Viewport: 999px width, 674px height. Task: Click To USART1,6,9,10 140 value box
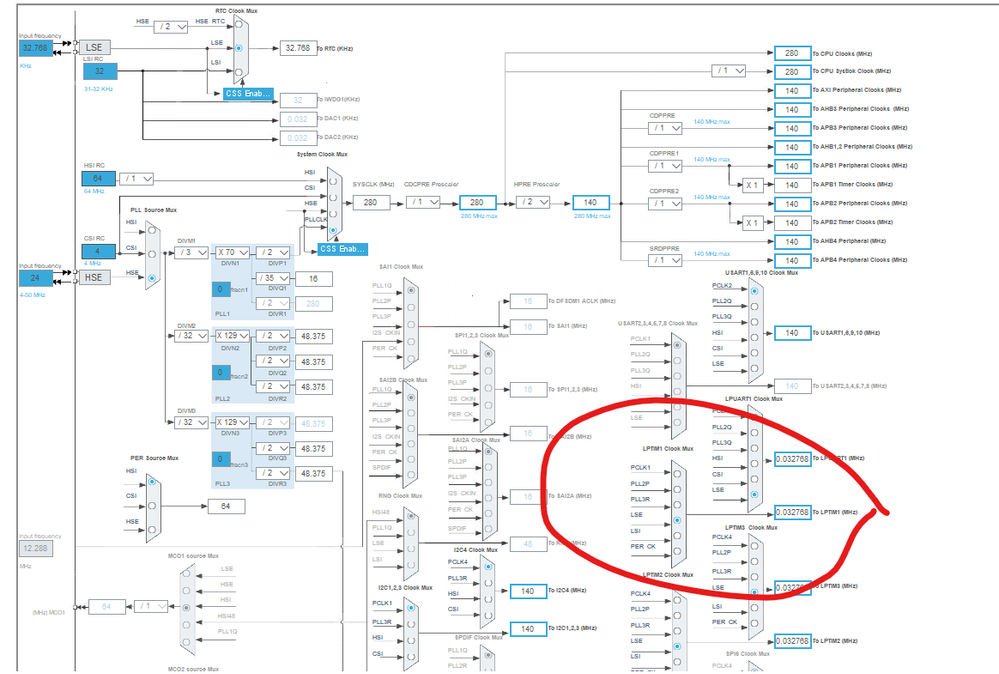tap(793, 333)
